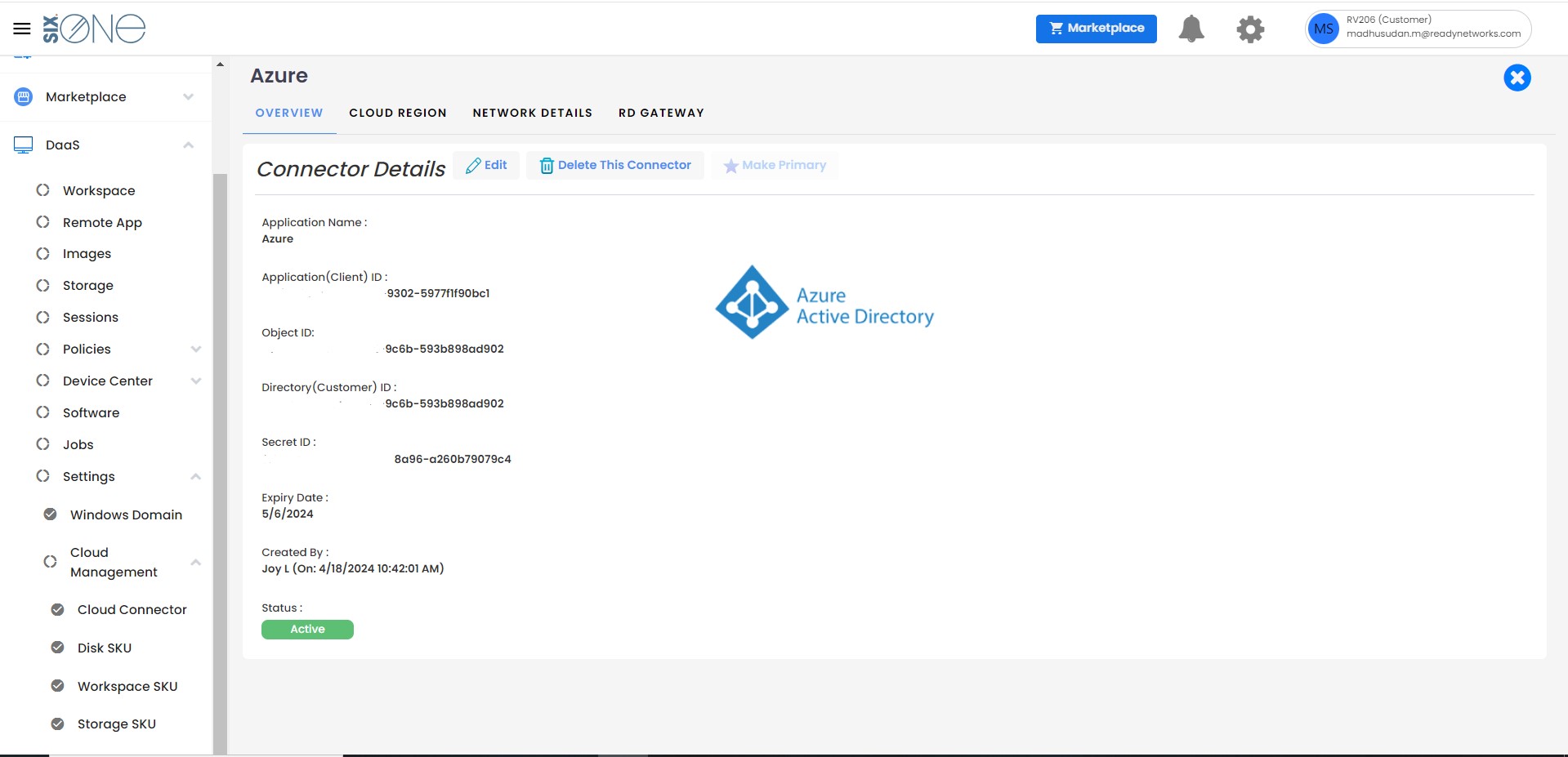Open Images in the sidebar
1568x757 pixels.
point(87,254)
